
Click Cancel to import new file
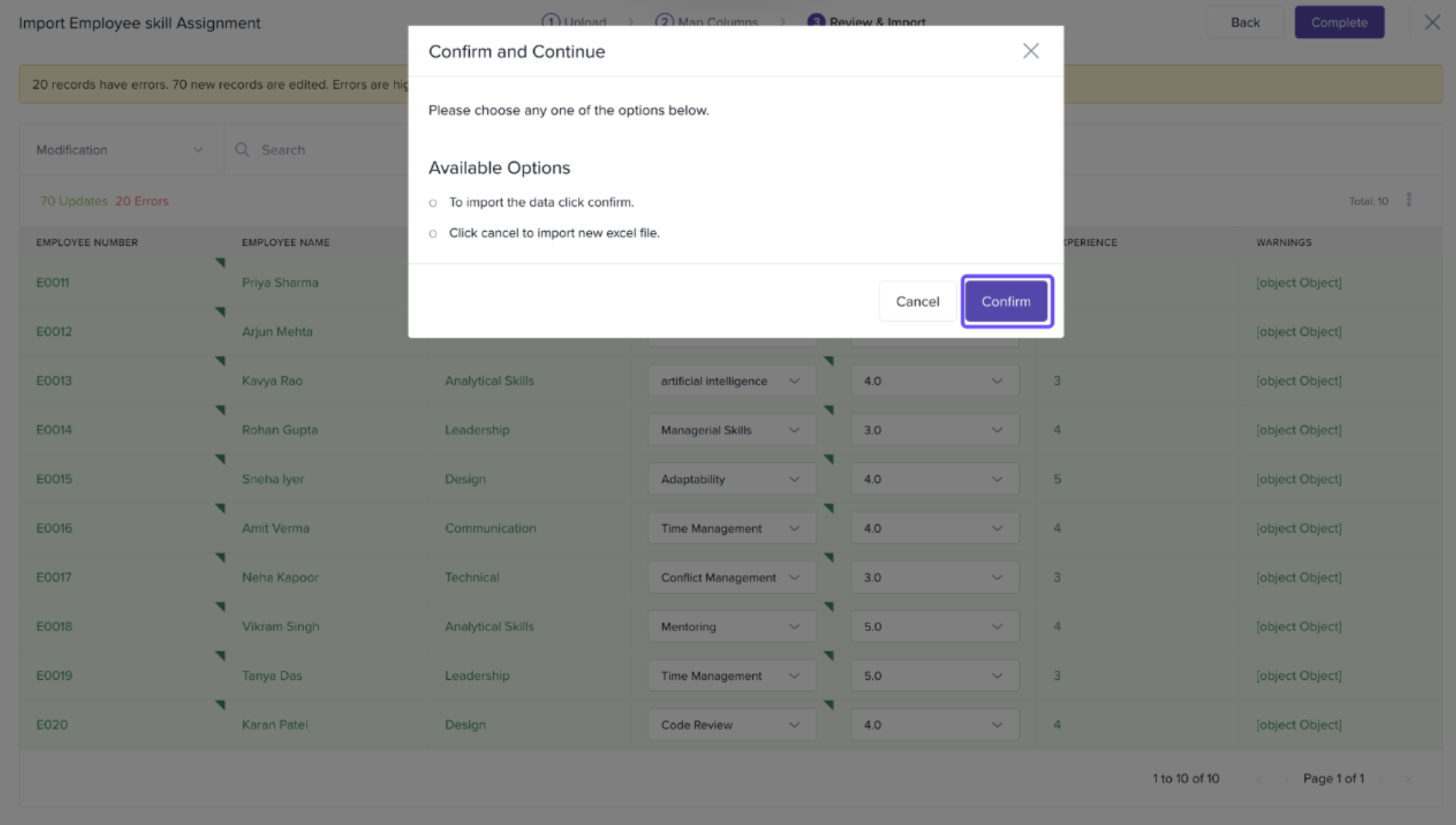pos(917,302)
